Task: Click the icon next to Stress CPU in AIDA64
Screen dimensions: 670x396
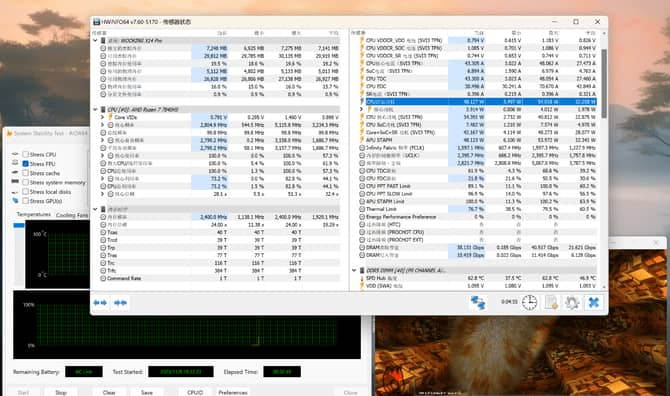Action: (15, 154)
